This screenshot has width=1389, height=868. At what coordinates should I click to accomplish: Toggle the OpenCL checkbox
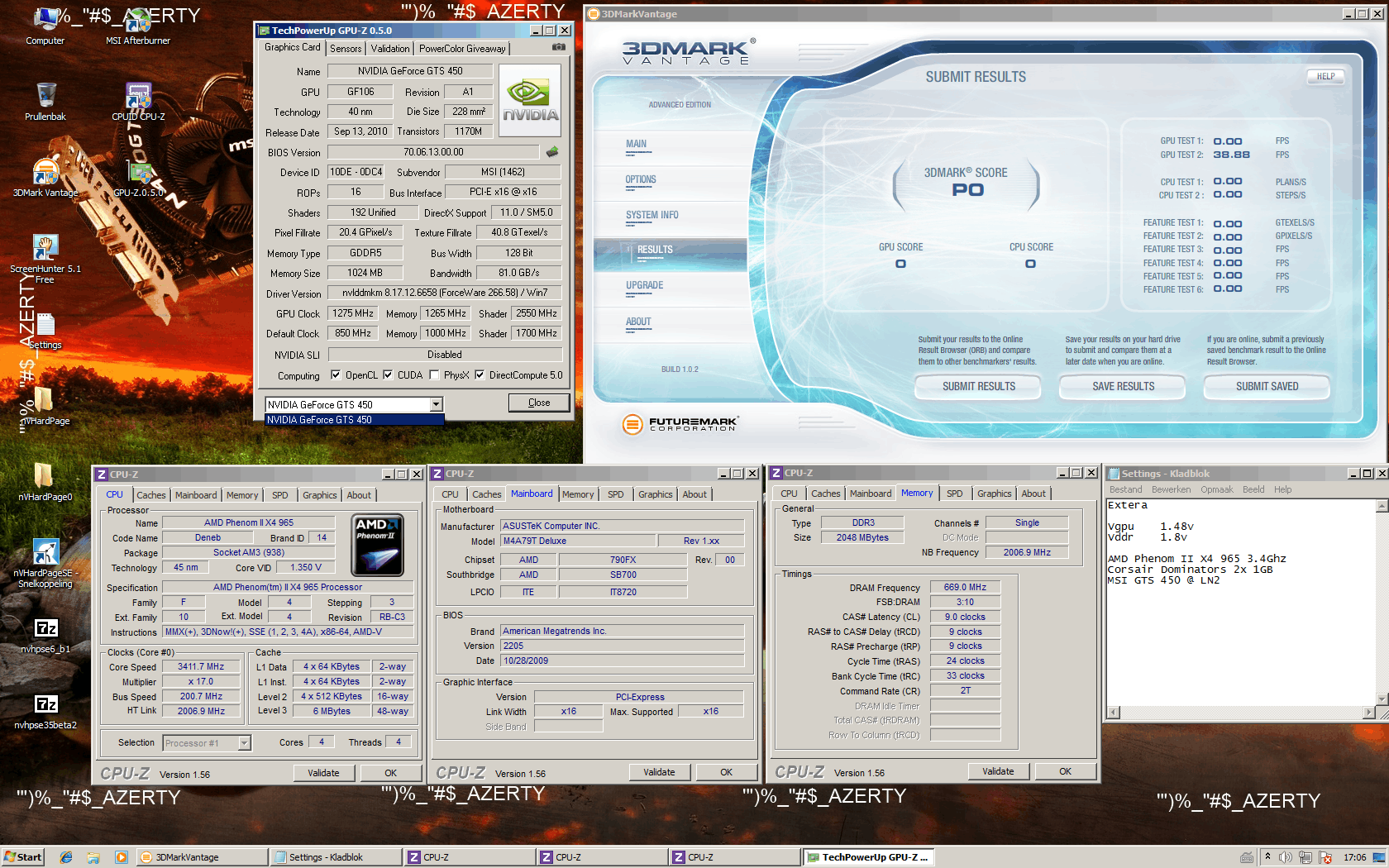[x=336, y=375]
